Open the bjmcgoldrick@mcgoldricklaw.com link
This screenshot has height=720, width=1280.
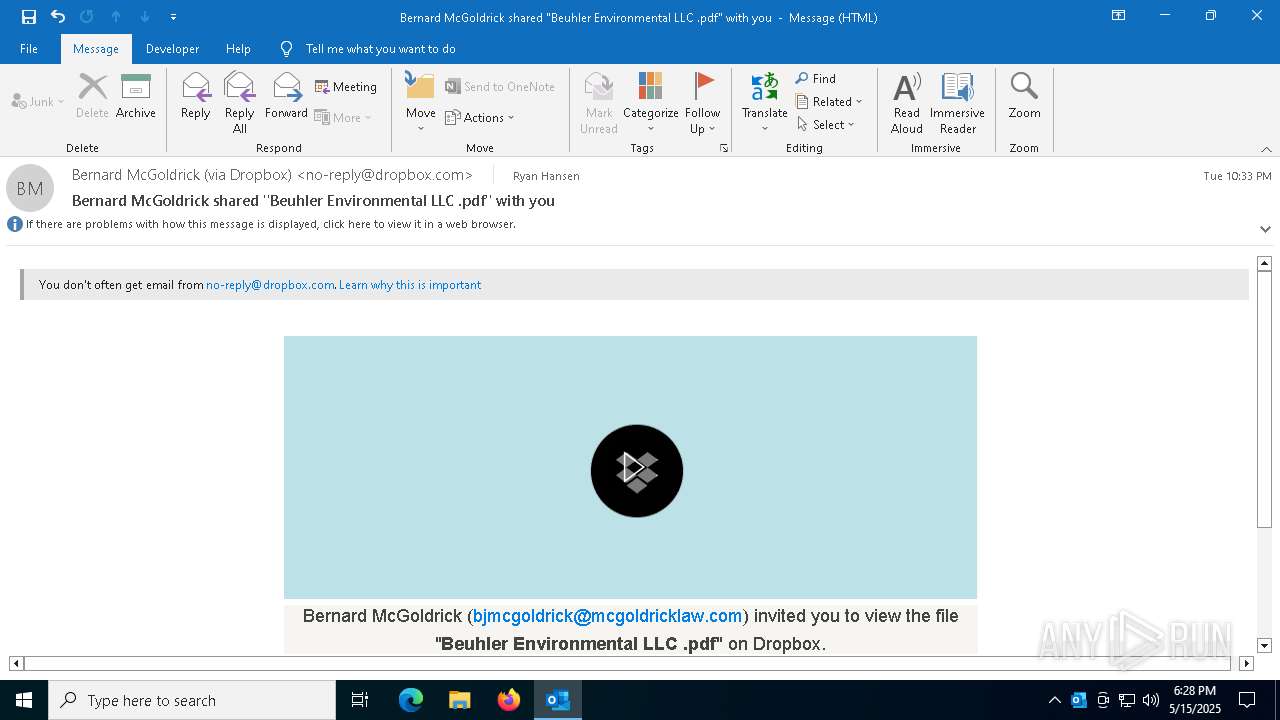[607, 616]
